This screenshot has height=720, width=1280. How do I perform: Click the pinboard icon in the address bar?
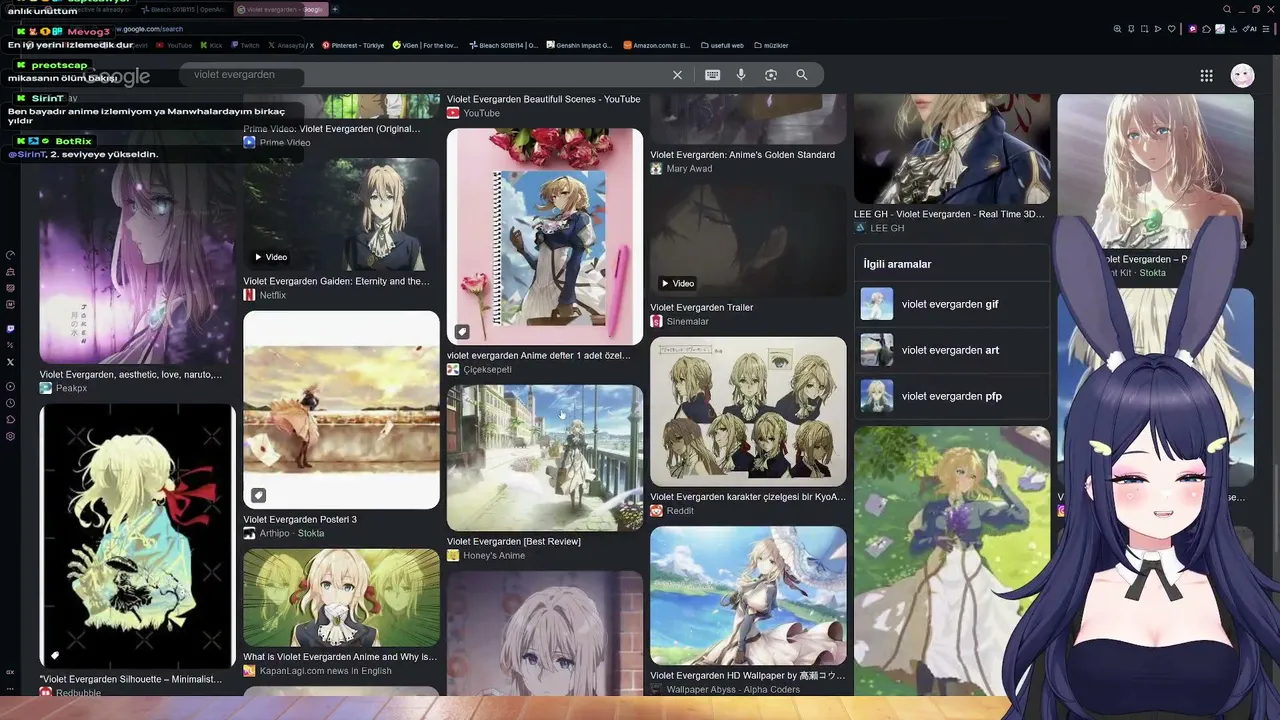coord(1131,29)
